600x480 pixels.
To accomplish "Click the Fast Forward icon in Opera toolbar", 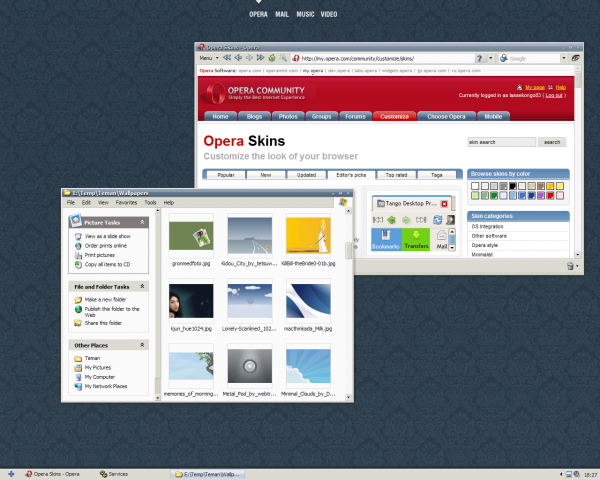I will [x=261, y=58].
